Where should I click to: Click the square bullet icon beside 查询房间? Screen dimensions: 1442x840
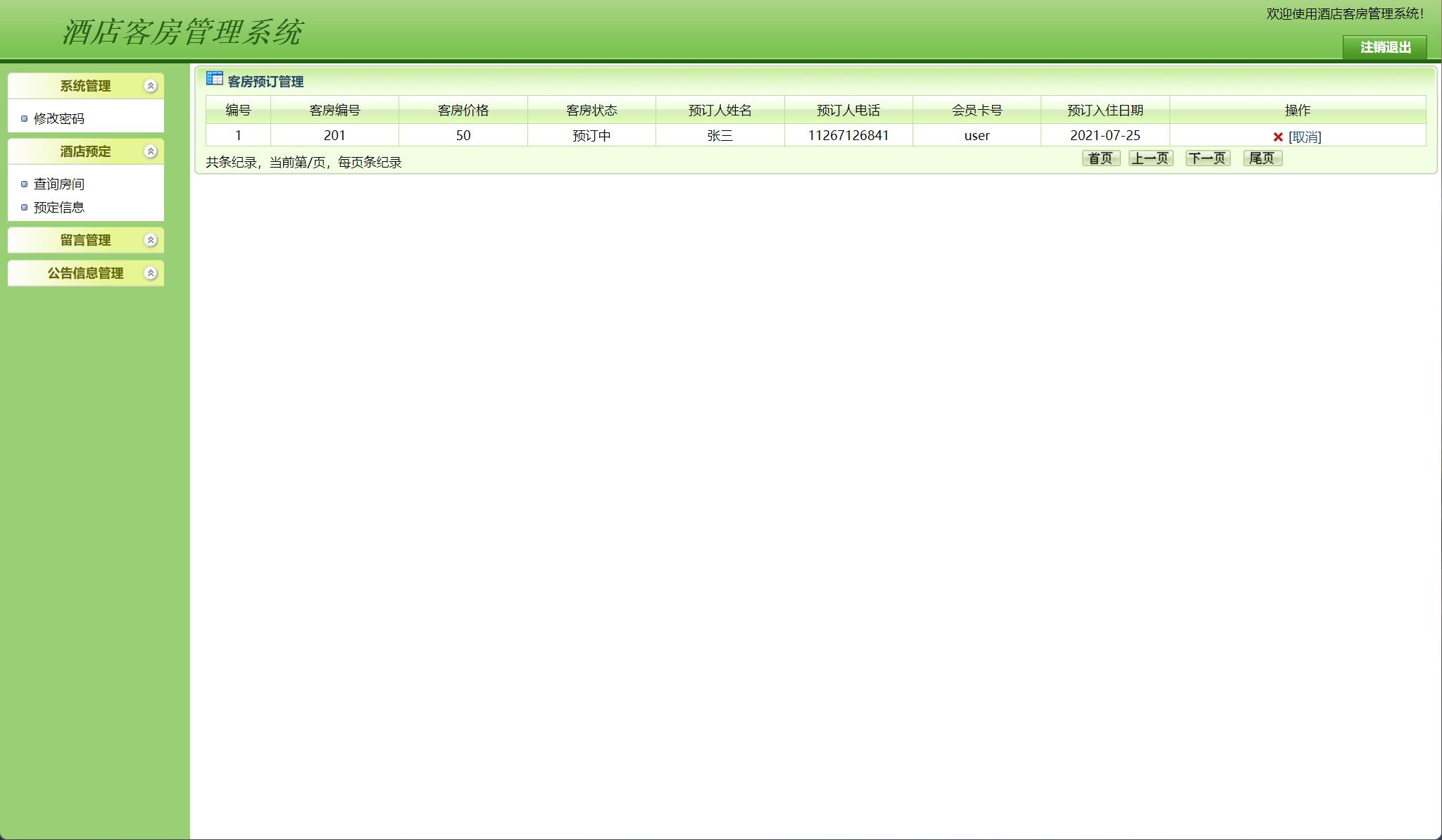point(23,184)
